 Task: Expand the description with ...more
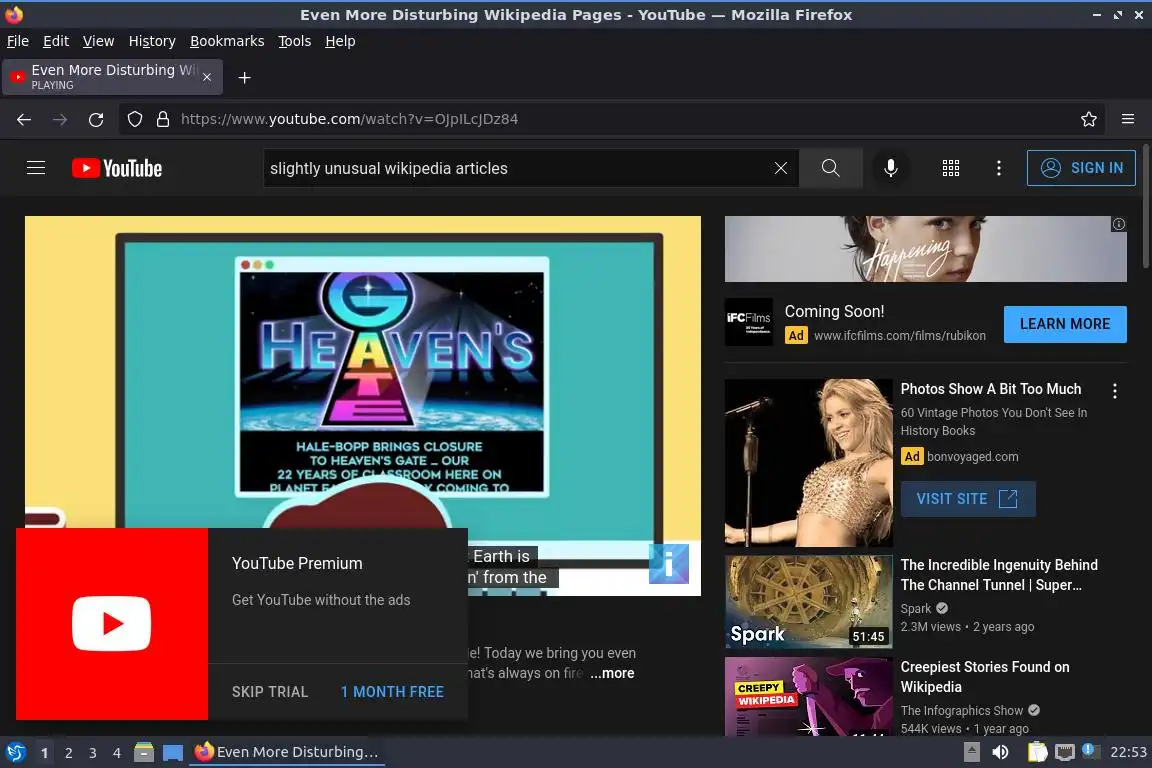click(x=612, y=673)
